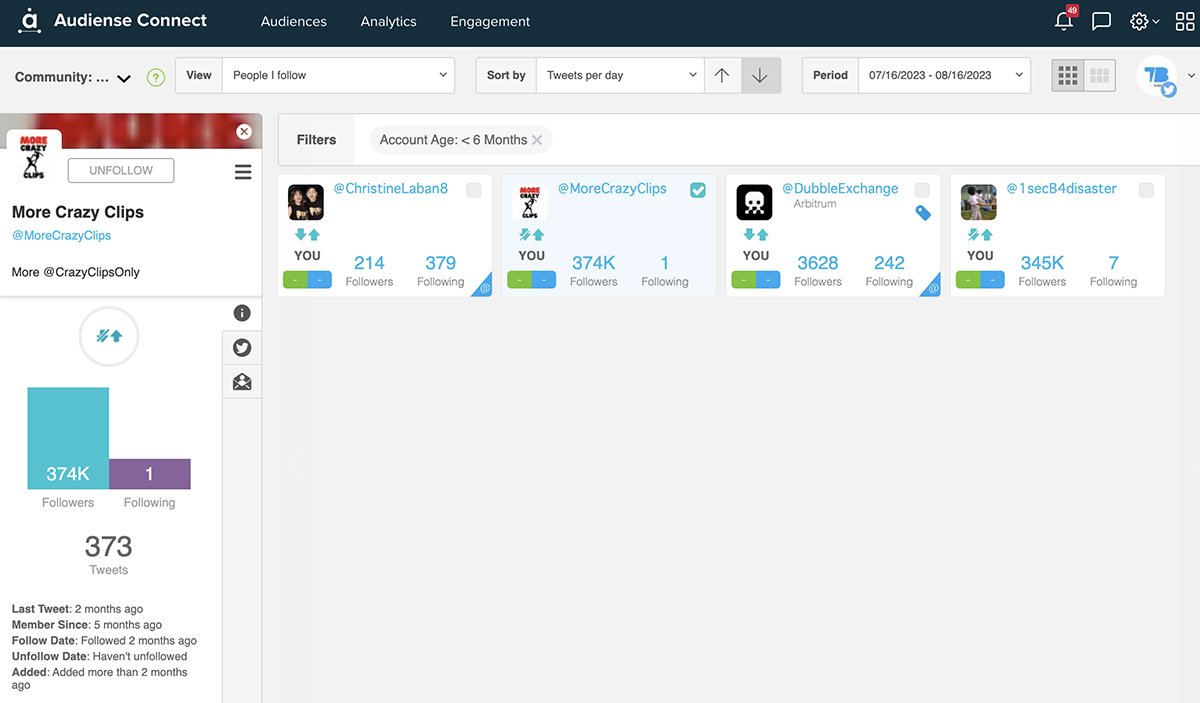Click relationship icon on MoreCrazyClips card
Image resolution: width=1200 pixels, height=703 pixels.
coord(531,235)
